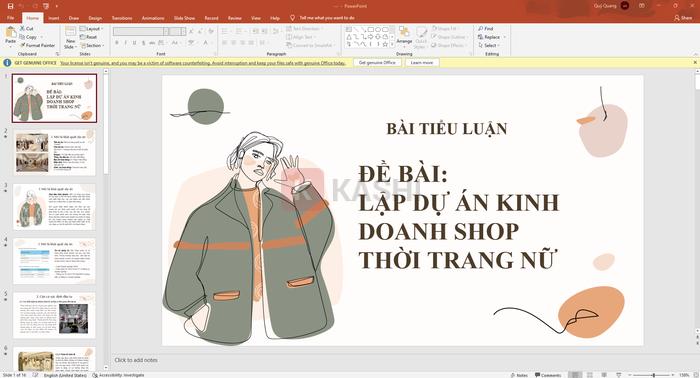700x378 pixels.
Task: Click Convert to SmartArt
Action: (310, 46)
